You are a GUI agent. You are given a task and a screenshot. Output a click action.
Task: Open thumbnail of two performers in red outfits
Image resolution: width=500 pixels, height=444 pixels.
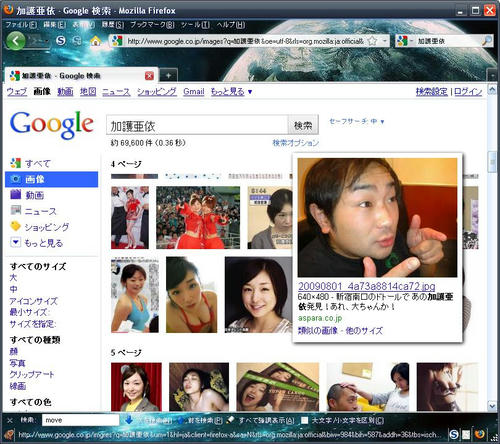tap(198, 217)
